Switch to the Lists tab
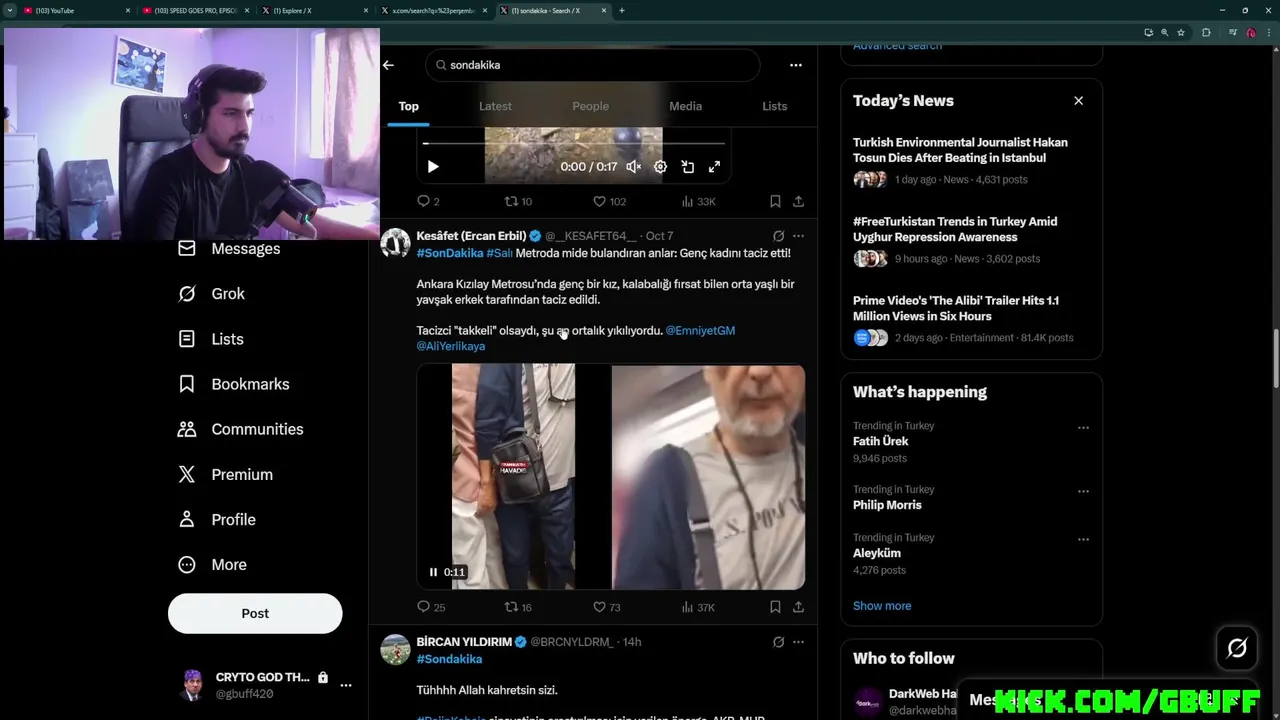The image size is (1280, 720). pos(774,106)
